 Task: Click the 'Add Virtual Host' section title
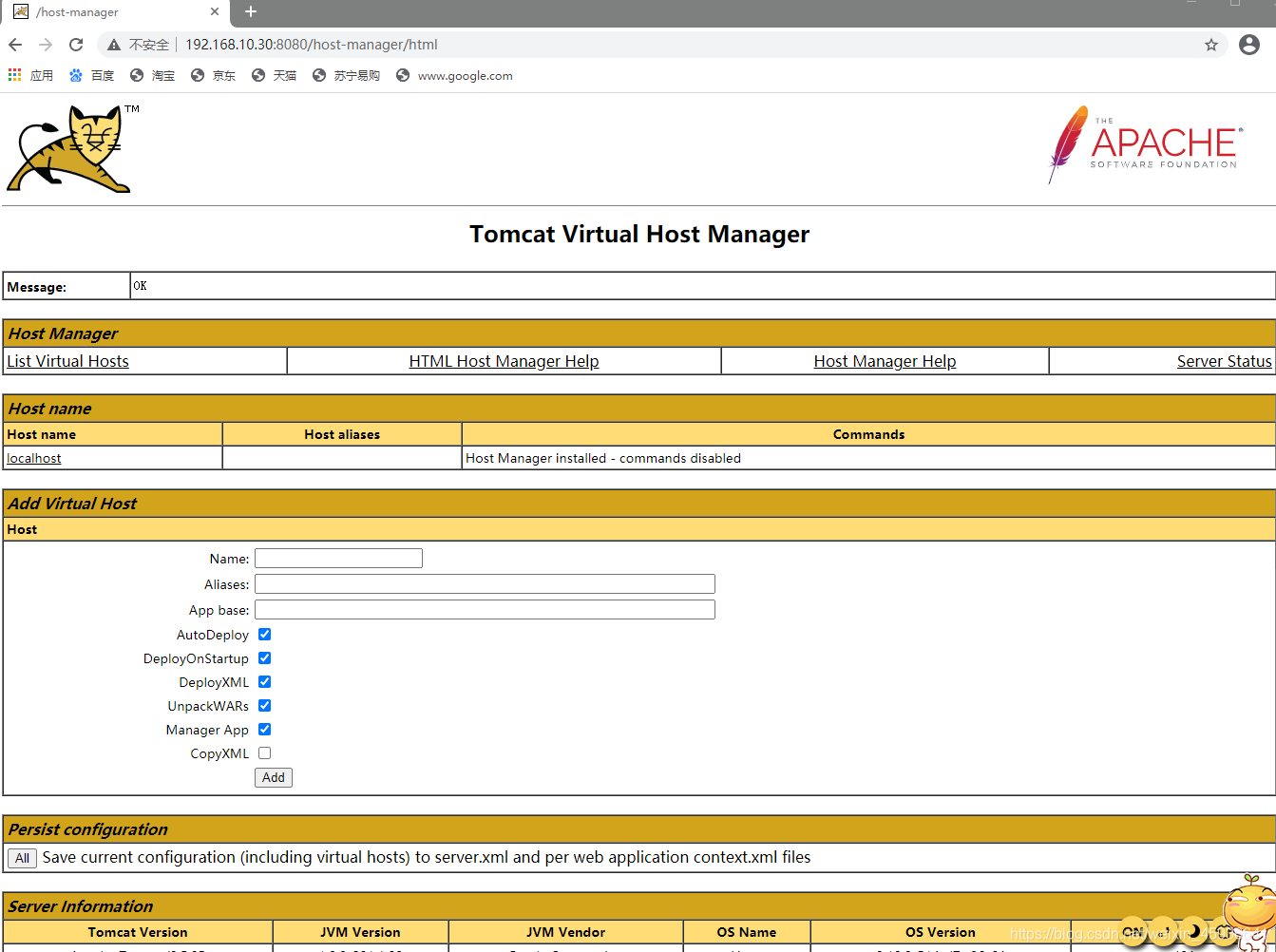click(x=72, y=504)
